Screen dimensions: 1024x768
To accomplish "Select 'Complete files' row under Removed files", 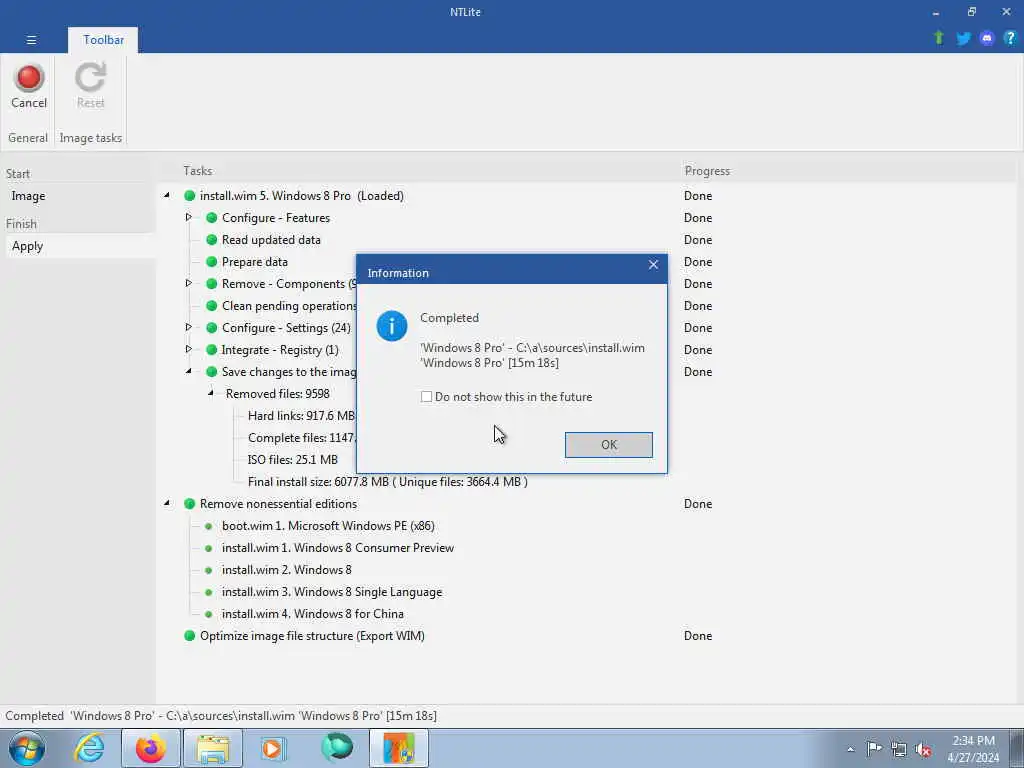I will [302, 438].
